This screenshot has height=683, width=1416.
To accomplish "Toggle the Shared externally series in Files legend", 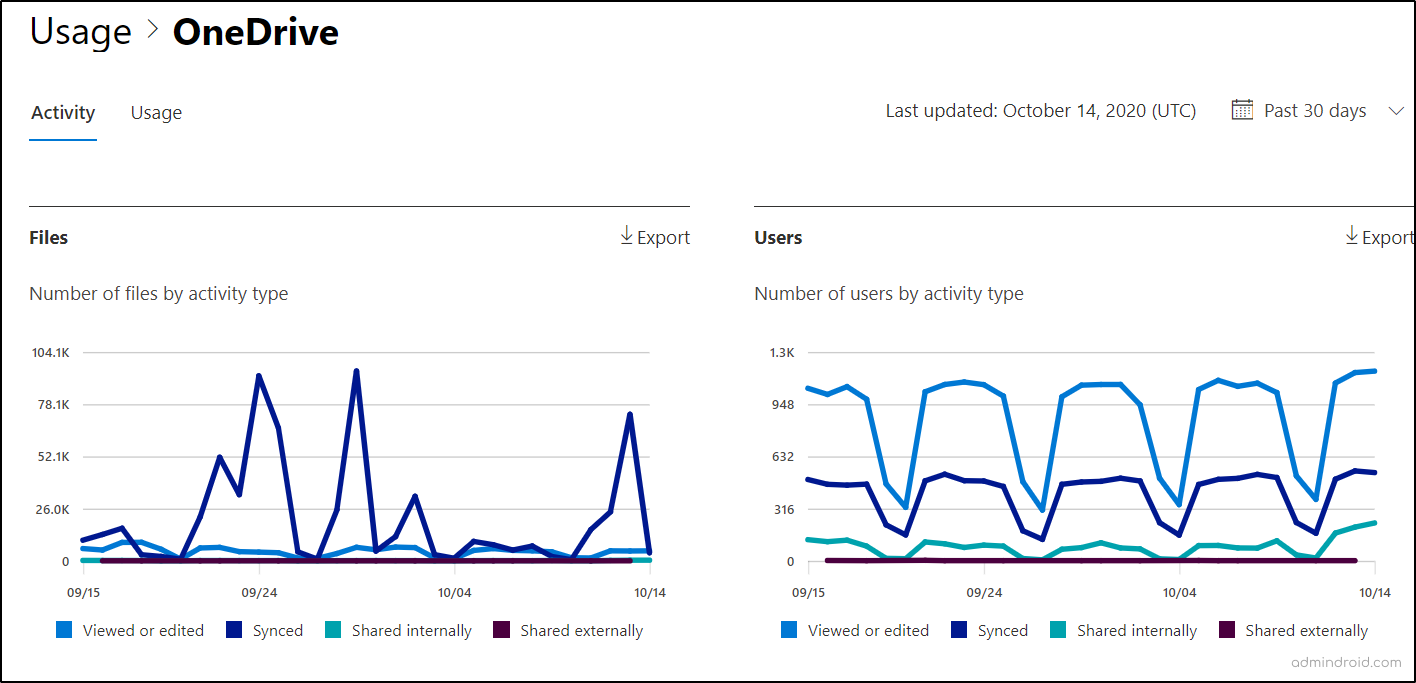I will click(568, 630).
